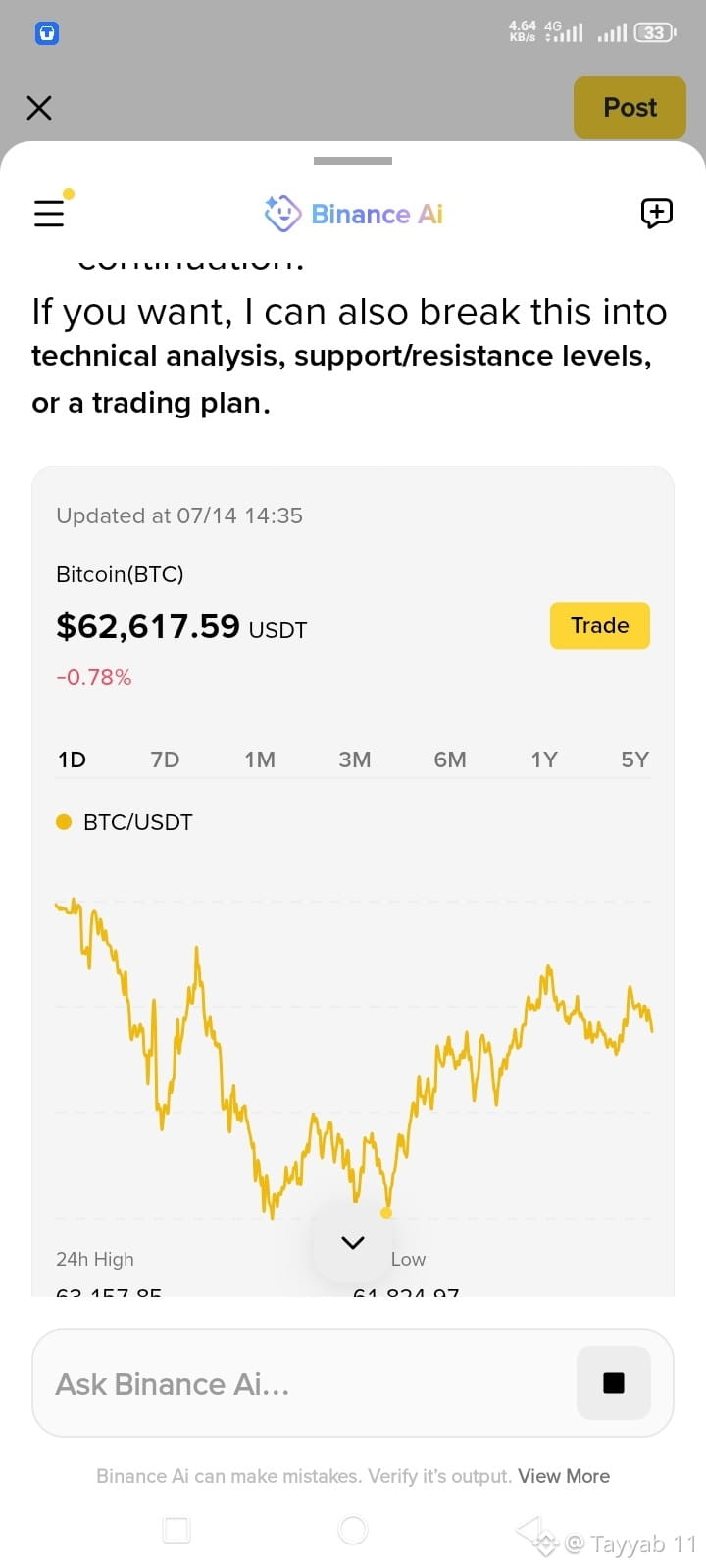Switch chart to 1M range
The image size is (706, 1568).
pyautogui.click(x=260, y=759)
